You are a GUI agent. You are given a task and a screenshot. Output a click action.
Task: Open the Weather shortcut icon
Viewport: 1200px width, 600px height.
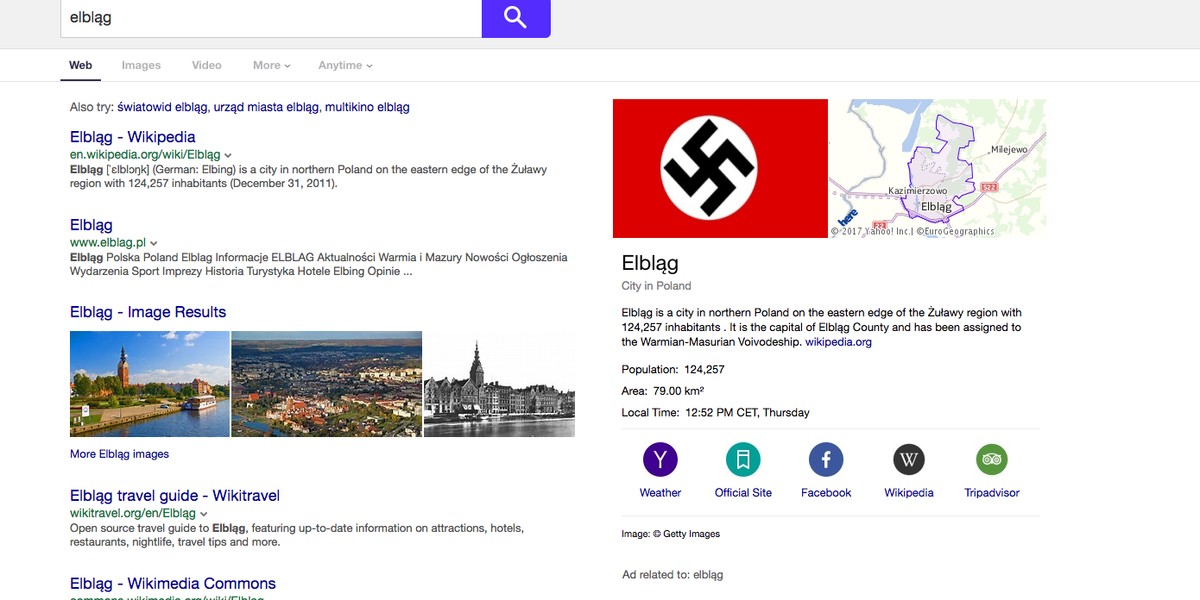click(x=660, y=460)
